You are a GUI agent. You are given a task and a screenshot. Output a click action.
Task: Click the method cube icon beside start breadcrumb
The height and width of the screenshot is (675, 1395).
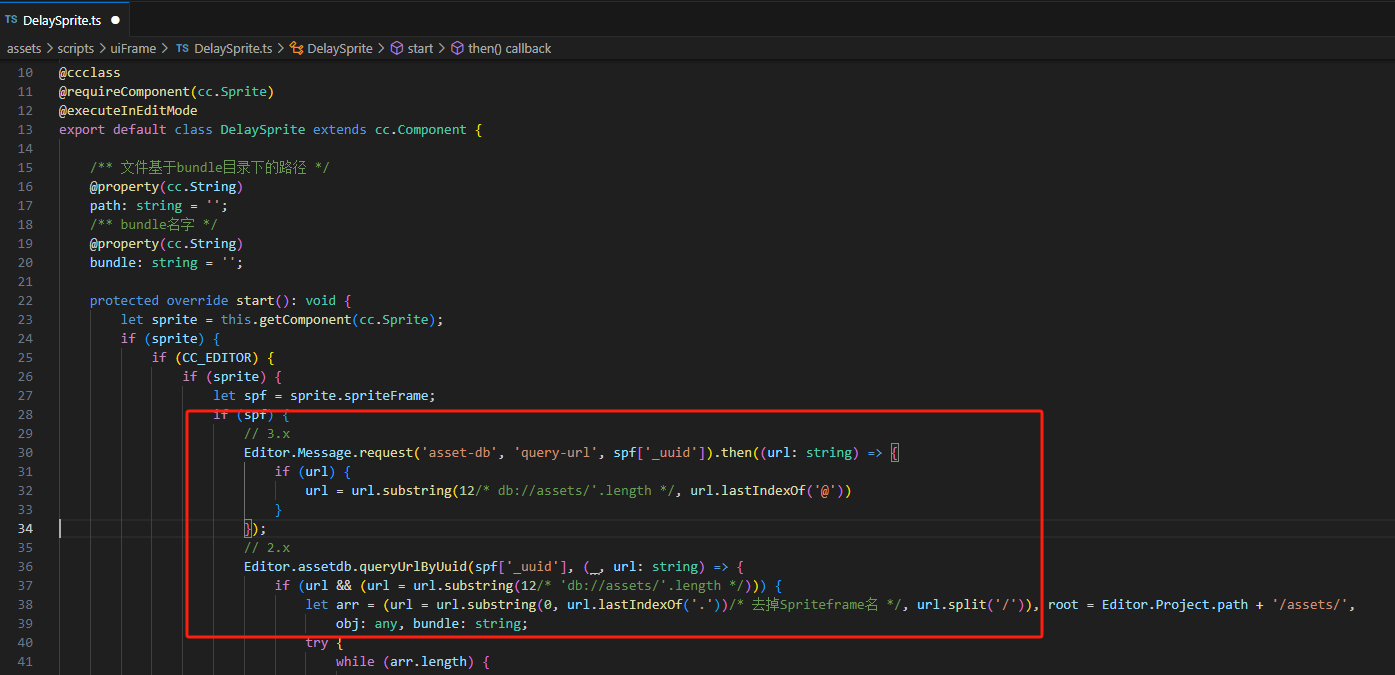click(396, 48)
